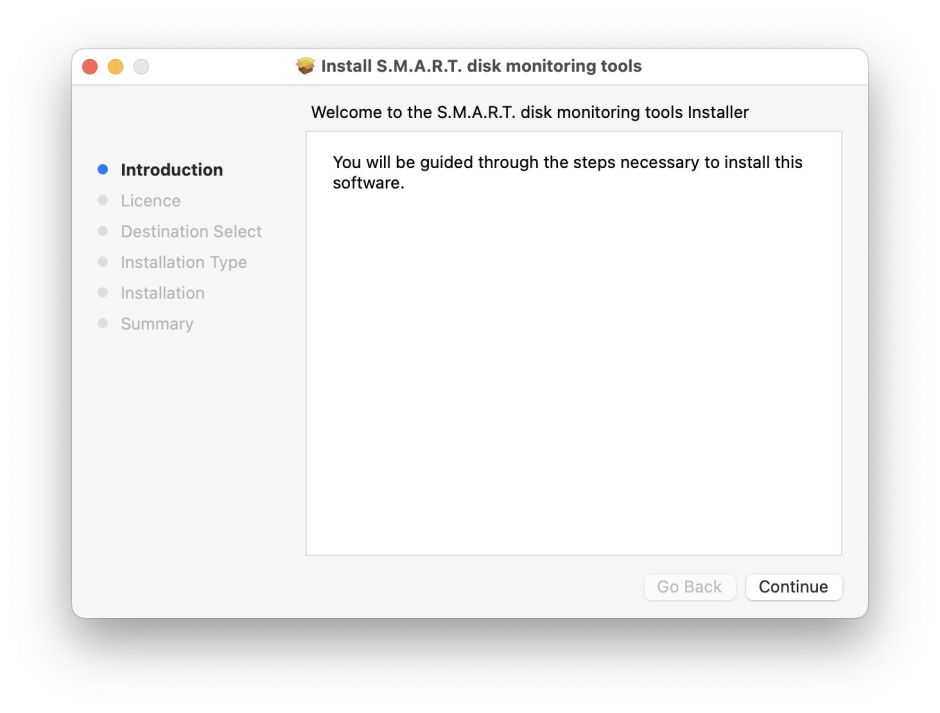Click the welcome heading above the content pane

(530, 112)
